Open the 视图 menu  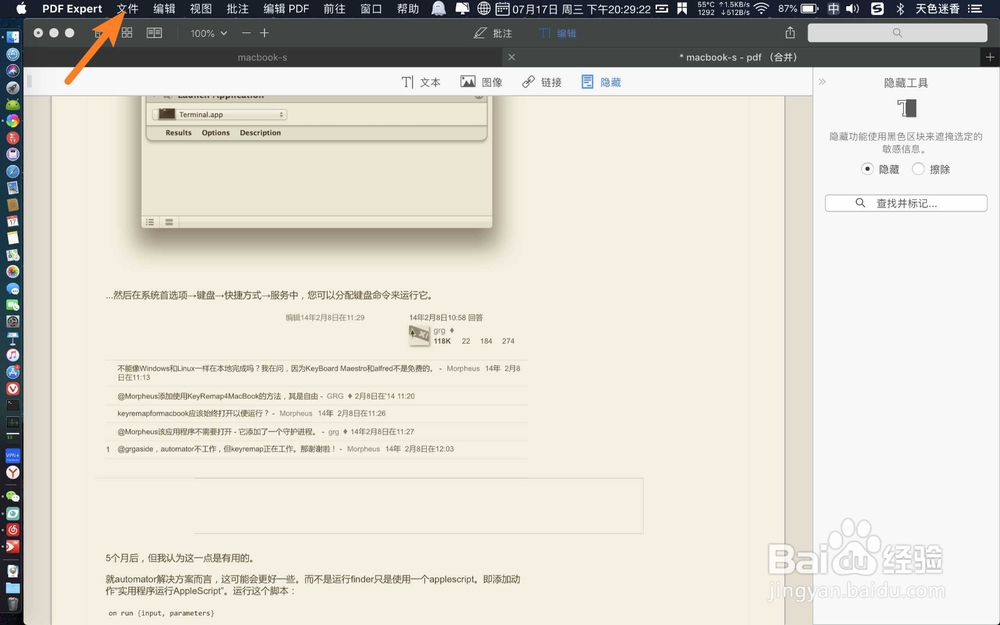tap(201, 8)
